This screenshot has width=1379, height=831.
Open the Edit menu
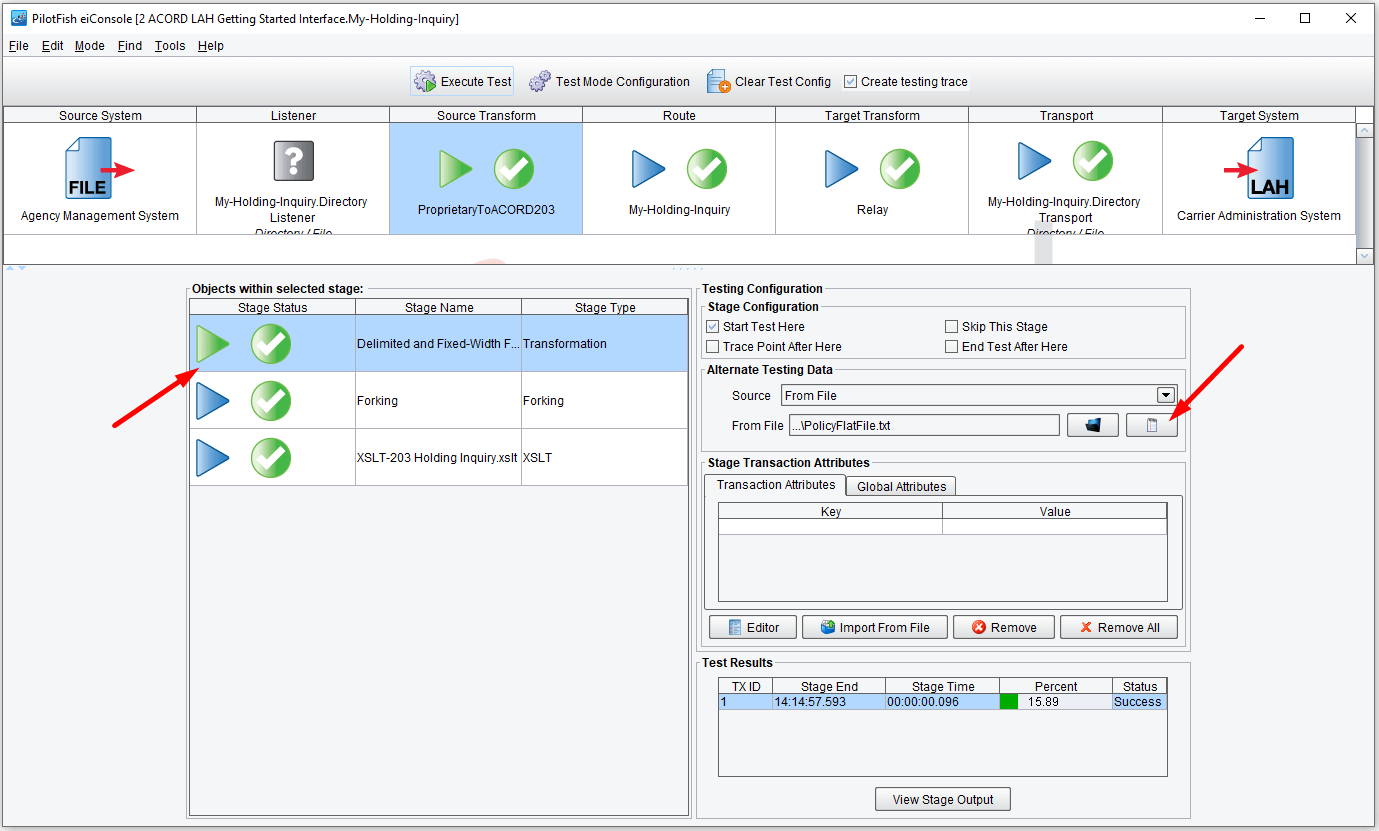[52, 46]
